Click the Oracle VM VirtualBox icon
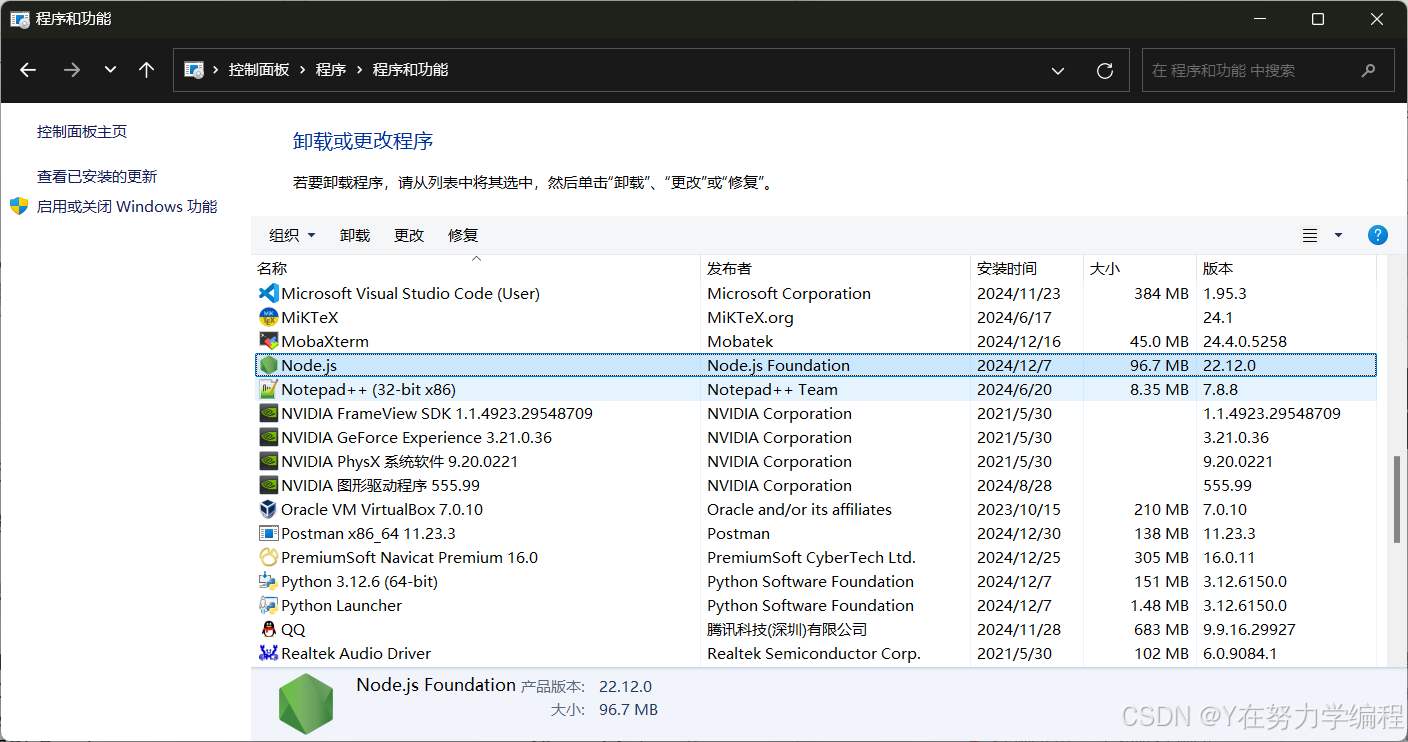 (268, 509)
